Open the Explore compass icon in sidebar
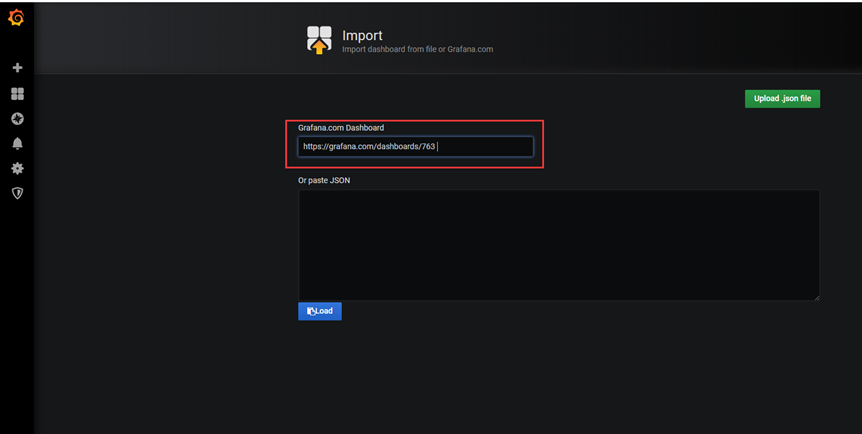The image size is (862, 434). 18,119
